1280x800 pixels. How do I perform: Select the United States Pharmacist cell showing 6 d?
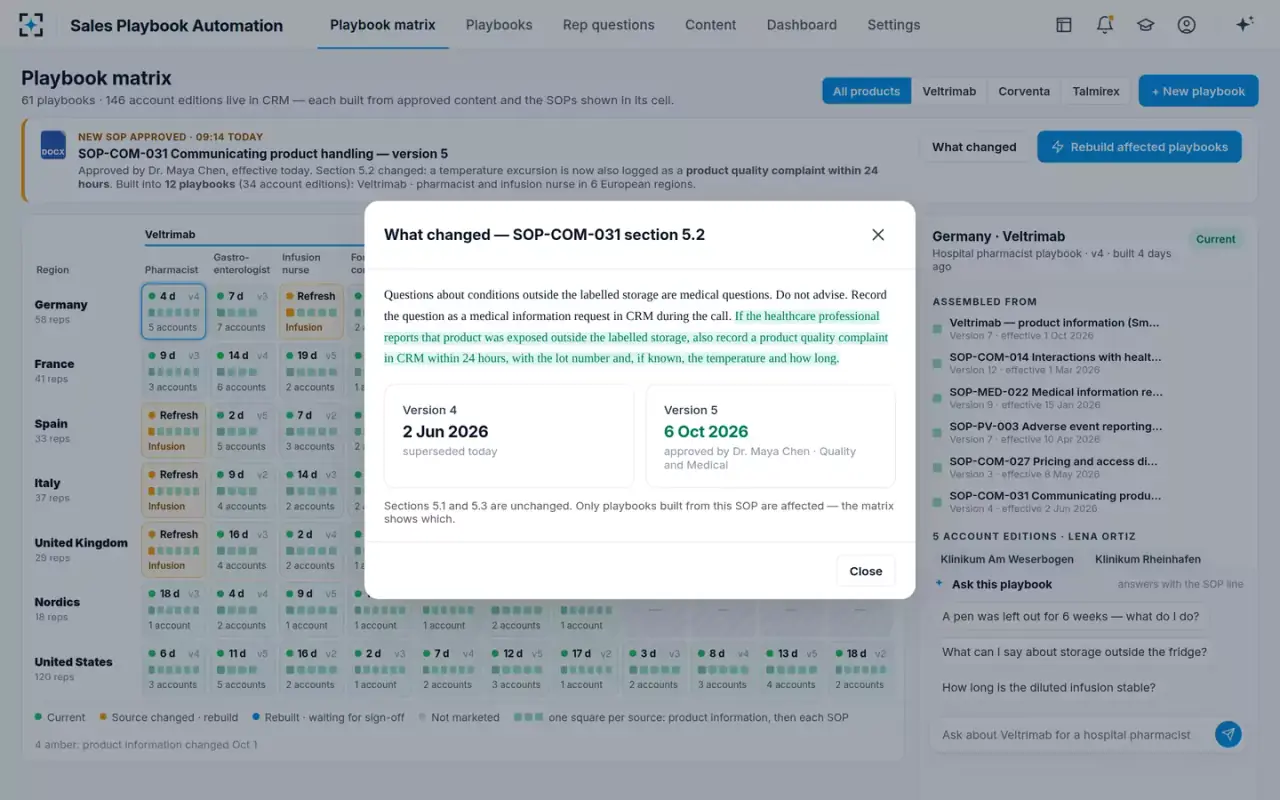174,668
